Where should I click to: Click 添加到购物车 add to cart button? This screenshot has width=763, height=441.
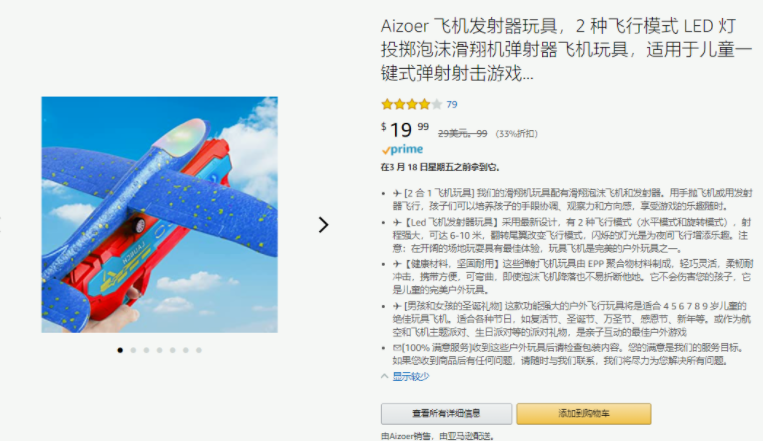pyautogui.click(x=584, y=414)
